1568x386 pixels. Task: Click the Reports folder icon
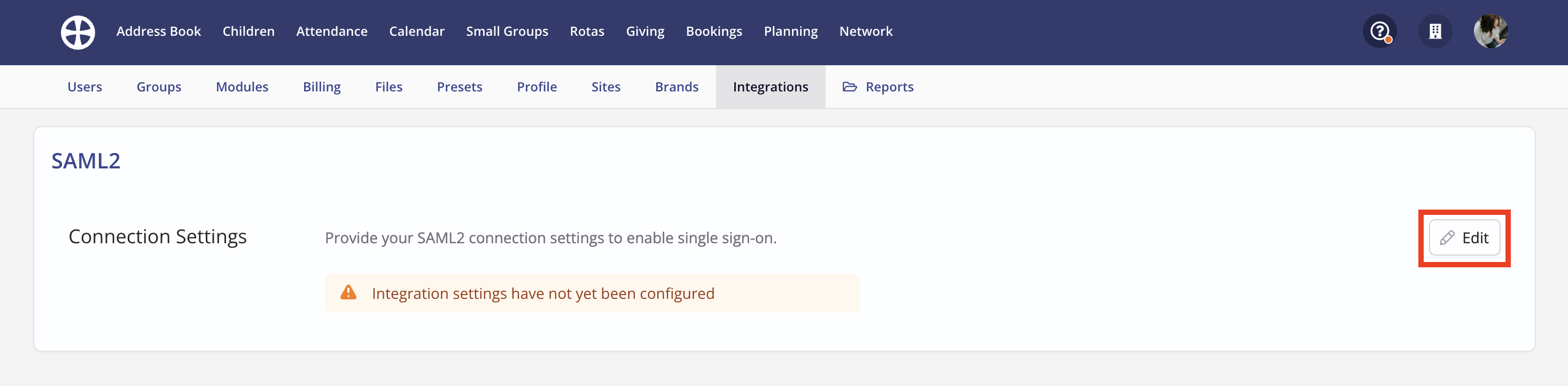click(x=850, y=87)
